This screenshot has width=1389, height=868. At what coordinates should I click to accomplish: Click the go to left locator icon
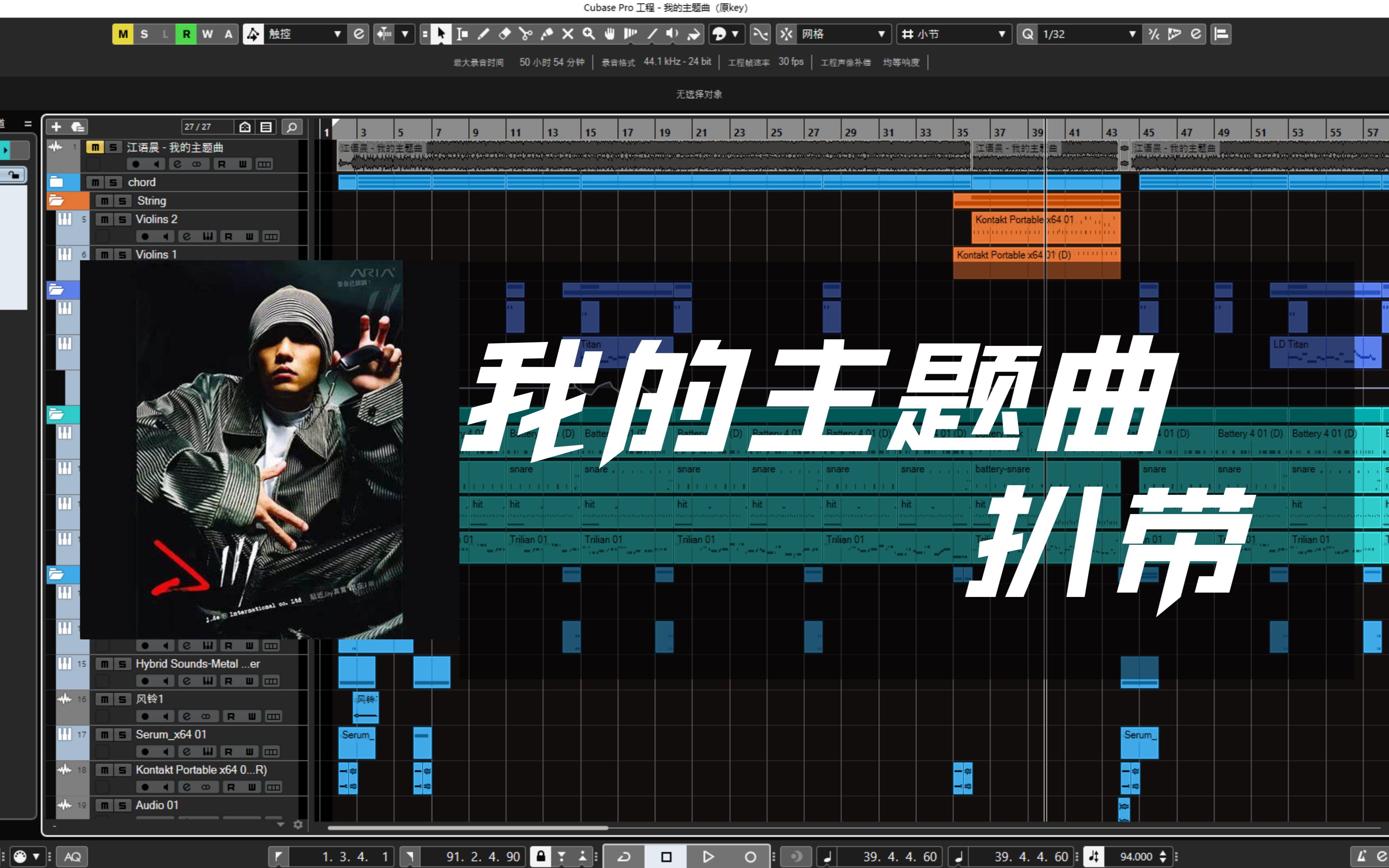point(279,857)
